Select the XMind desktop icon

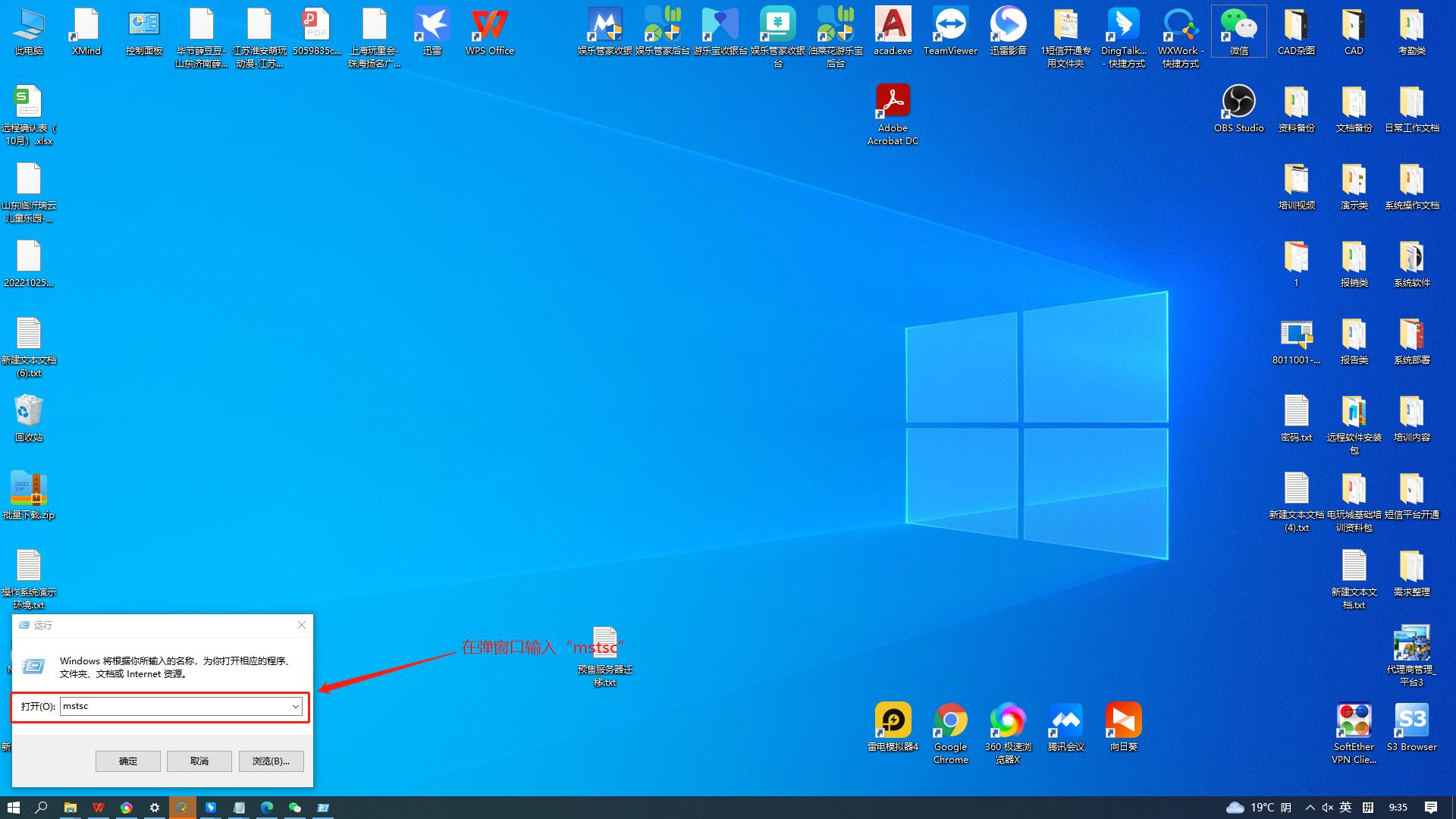(86, 33)
